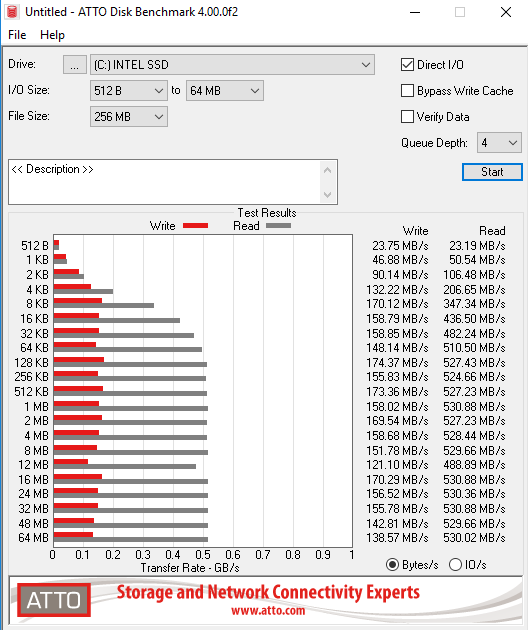
Task: Expand the File Size 256 MB dropdown
Action: coord(129,117)
